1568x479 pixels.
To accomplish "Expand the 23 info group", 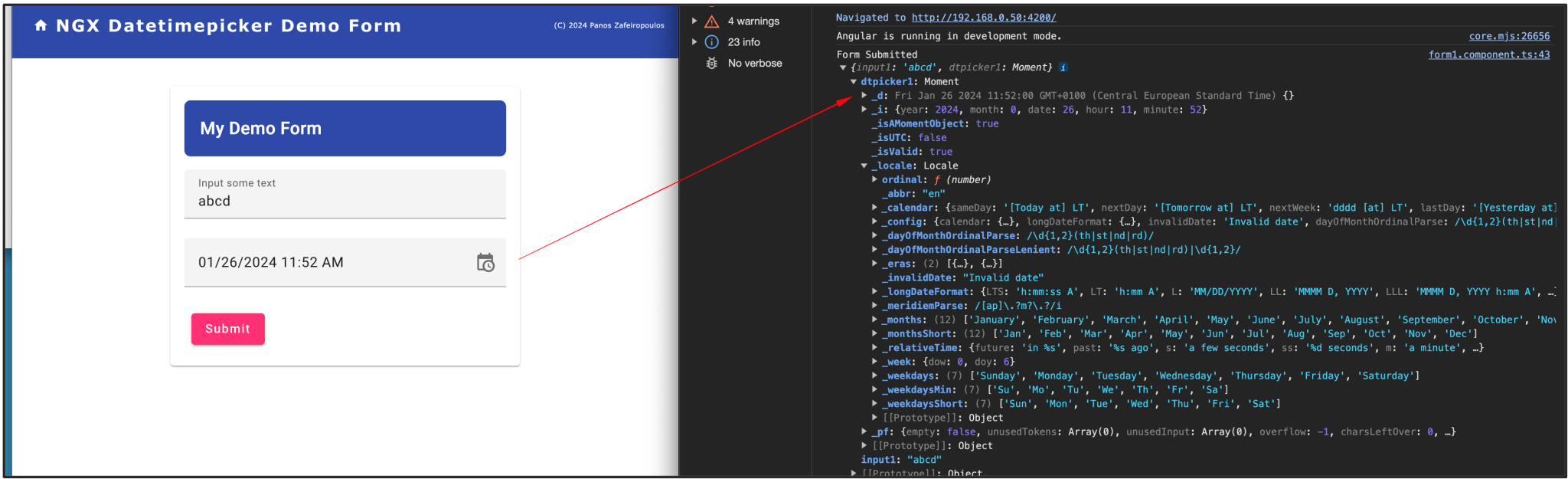I will tap(694, 42).
